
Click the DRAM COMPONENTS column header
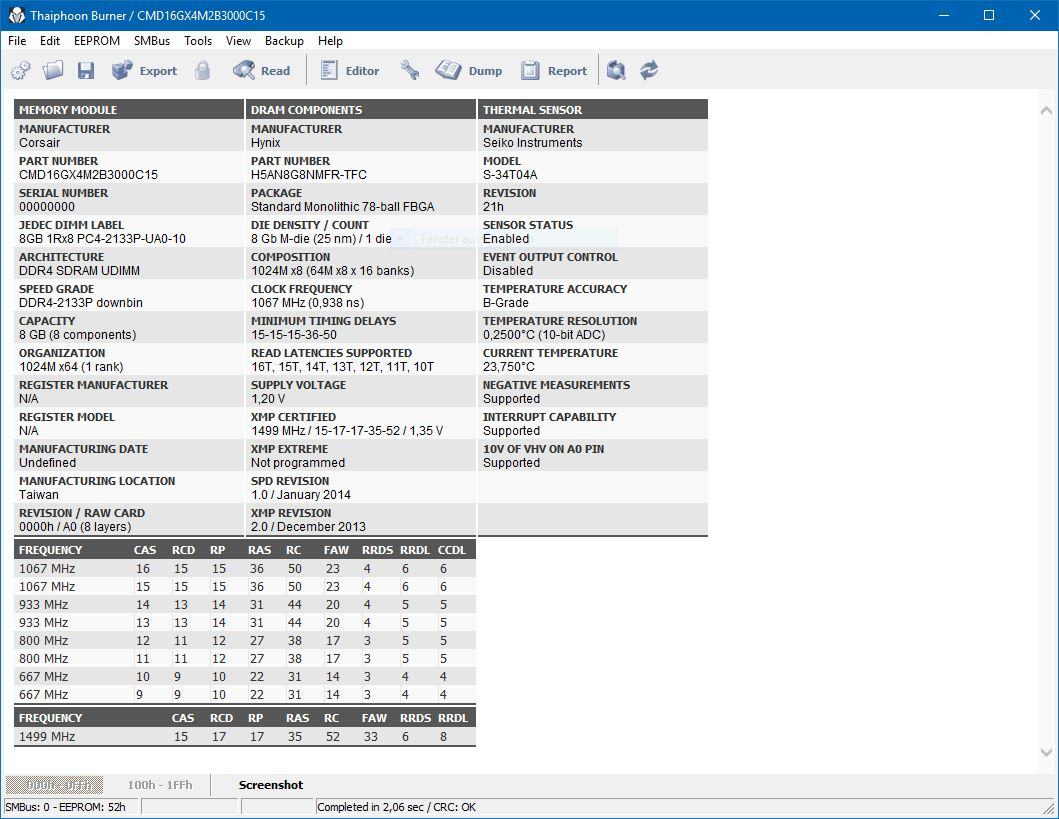click(361, 109)
